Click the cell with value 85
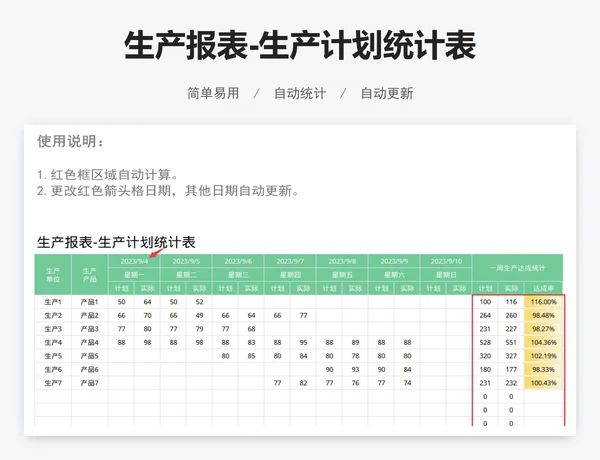600x460 pixels. point(251,356)
